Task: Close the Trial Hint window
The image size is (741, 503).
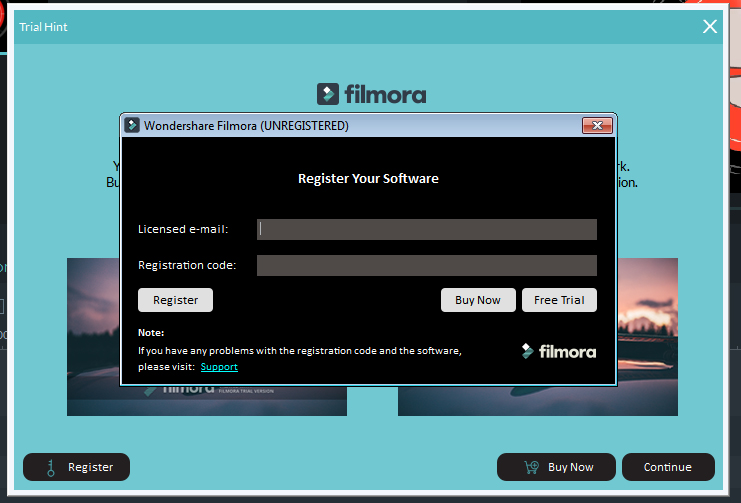Action: coord(709,26)
